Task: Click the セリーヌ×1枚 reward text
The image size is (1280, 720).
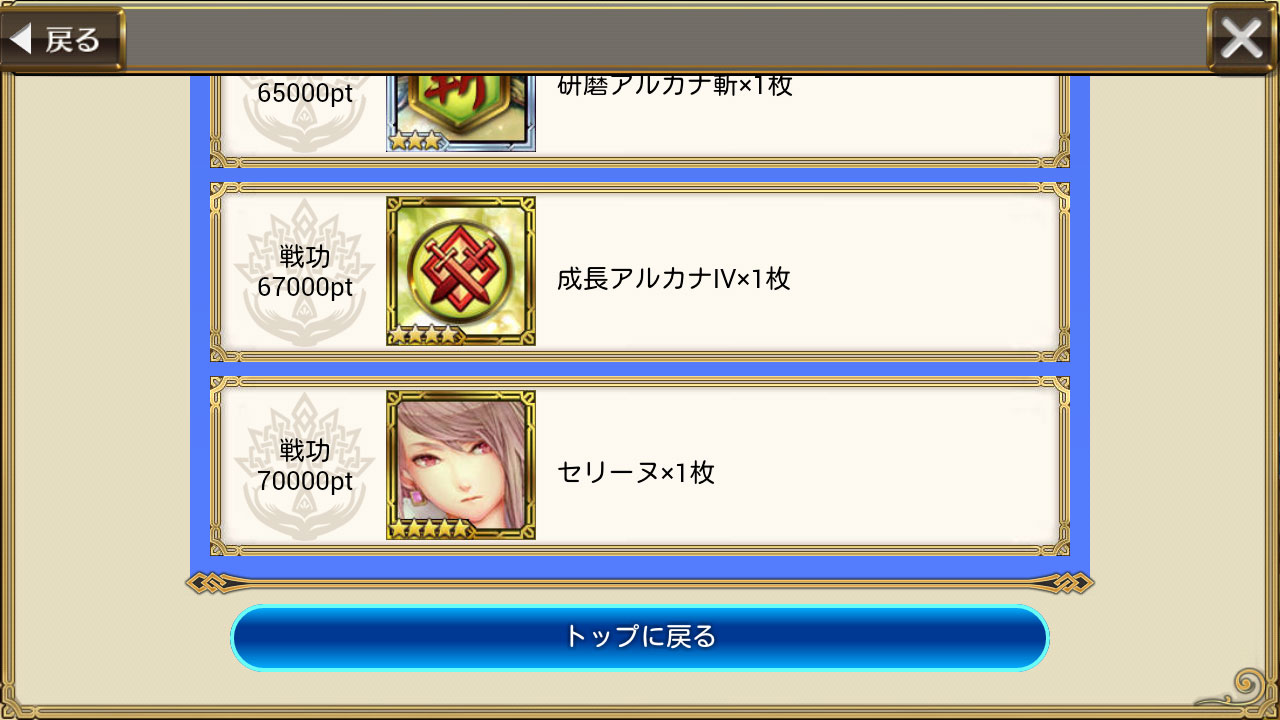Action: 636,472
